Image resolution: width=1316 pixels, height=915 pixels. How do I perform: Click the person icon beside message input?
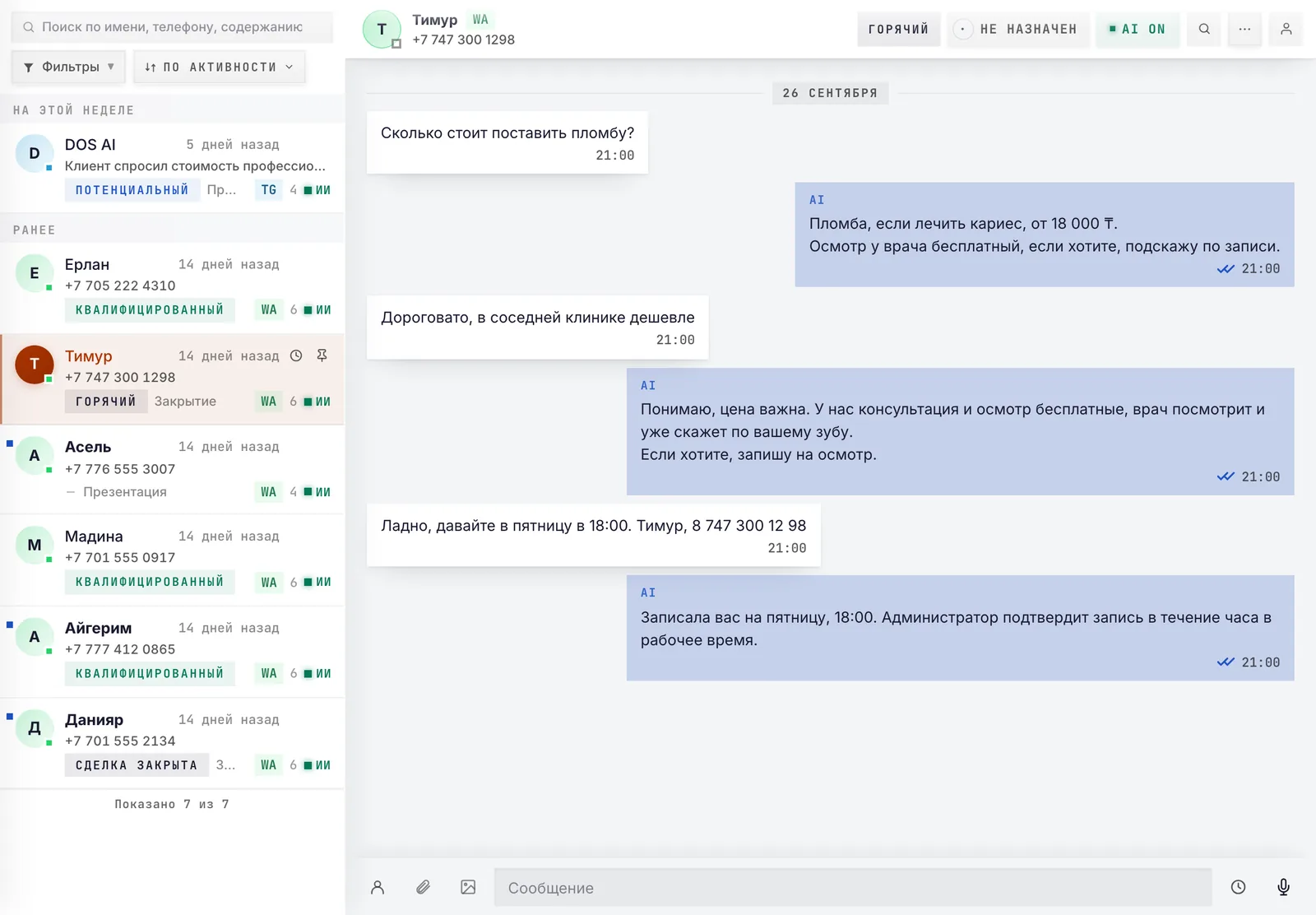pyautogui.click(x=378, y=887)
